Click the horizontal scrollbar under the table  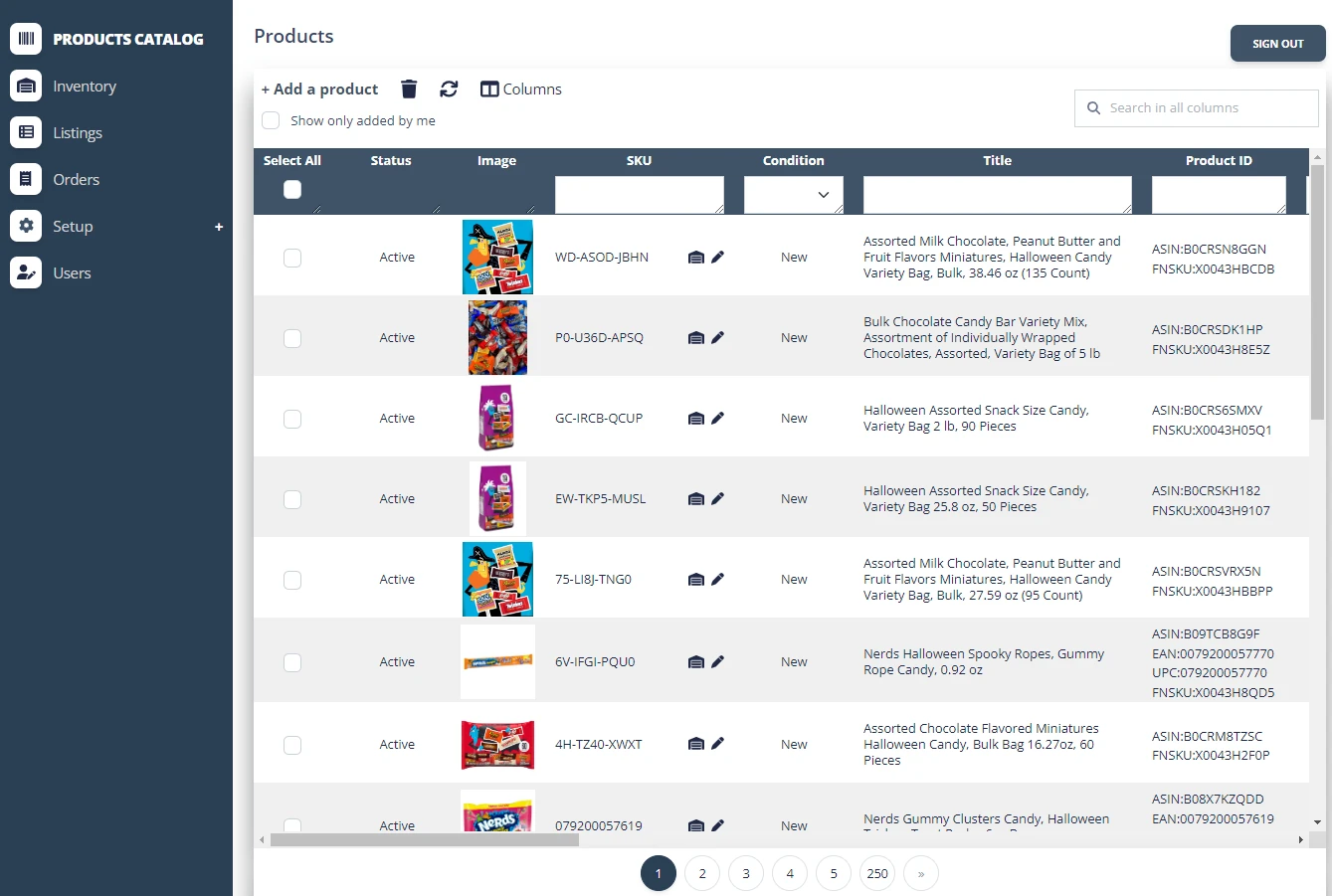pyautogui.click(x=425, y=840)
